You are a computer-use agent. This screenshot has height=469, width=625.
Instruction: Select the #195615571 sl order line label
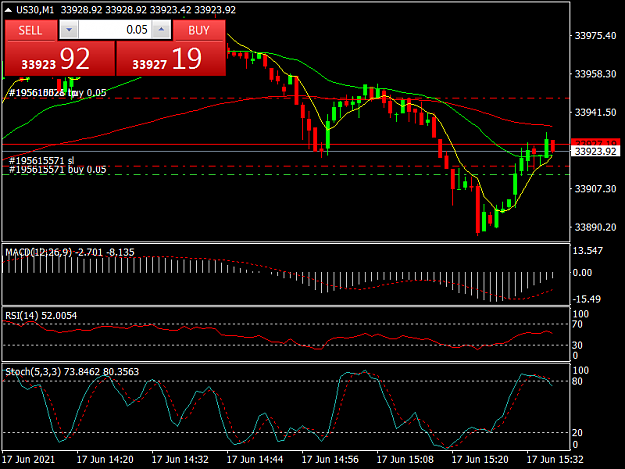41,160
